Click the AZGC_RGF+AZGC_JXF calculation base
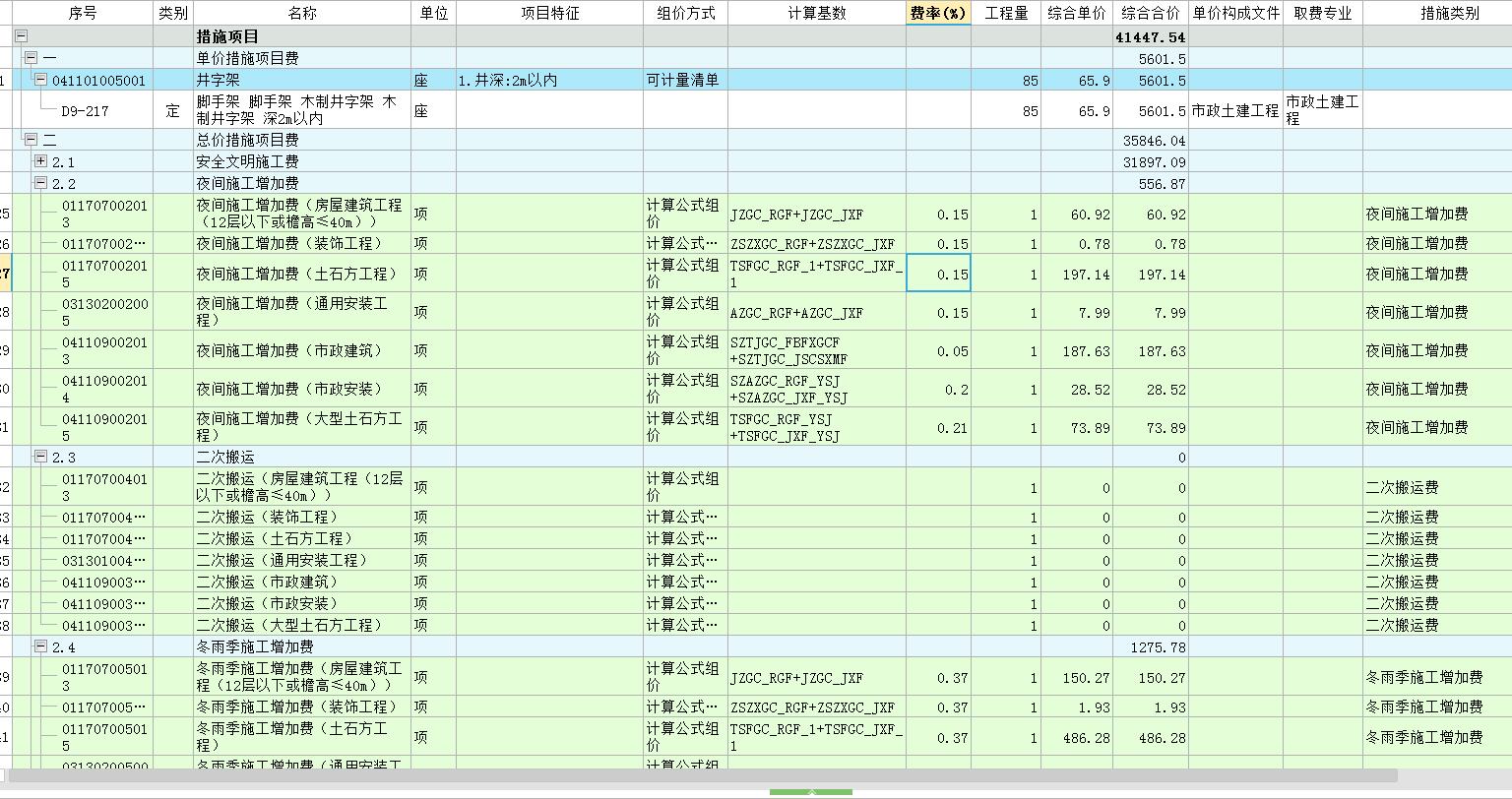This screenshot has width=1512, height=799. click(816, 312)
